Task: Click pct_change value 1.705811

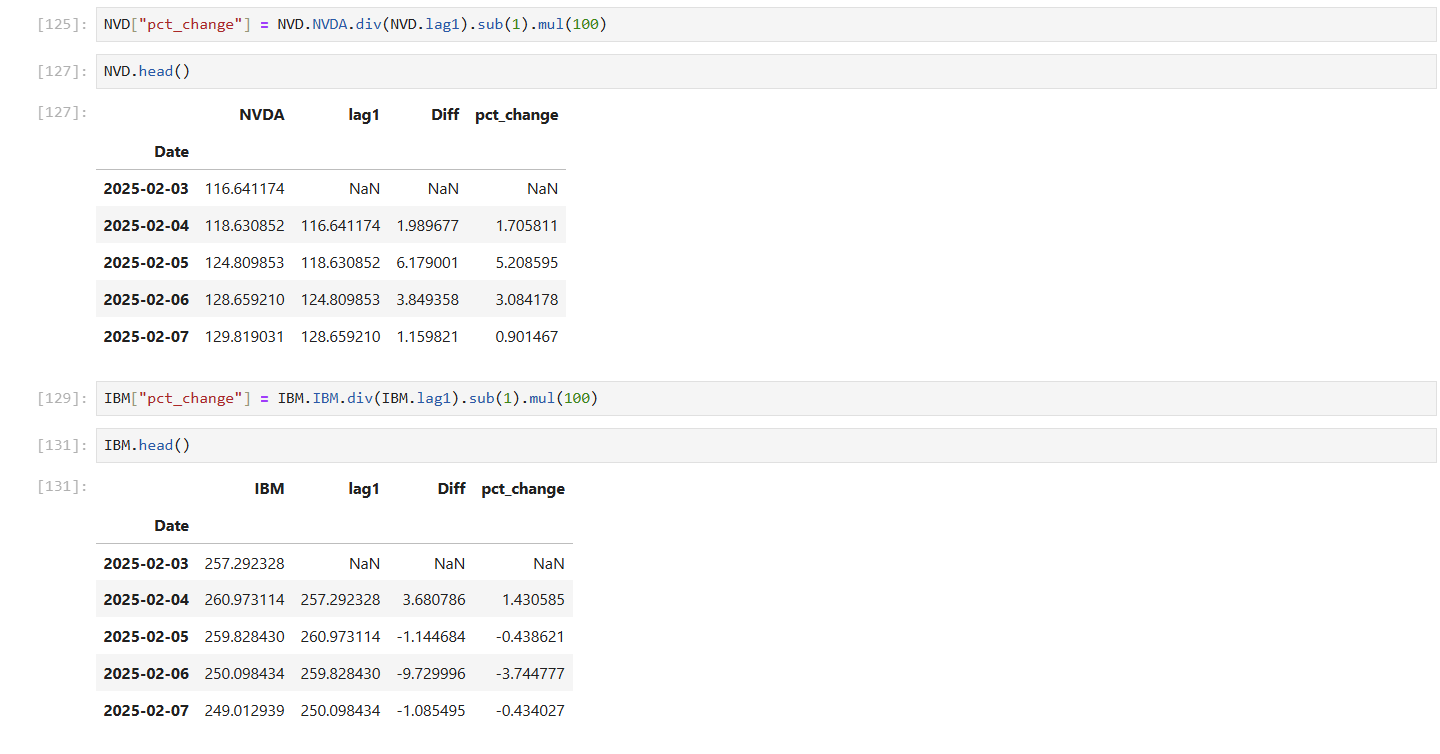Action: coord(527,225)
